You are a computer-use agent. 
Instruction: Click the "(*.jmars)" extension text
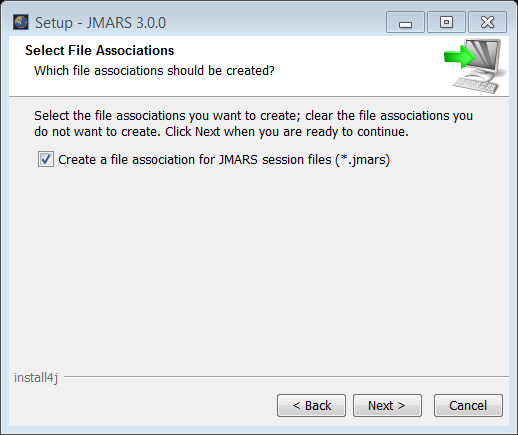pos(363,160)
